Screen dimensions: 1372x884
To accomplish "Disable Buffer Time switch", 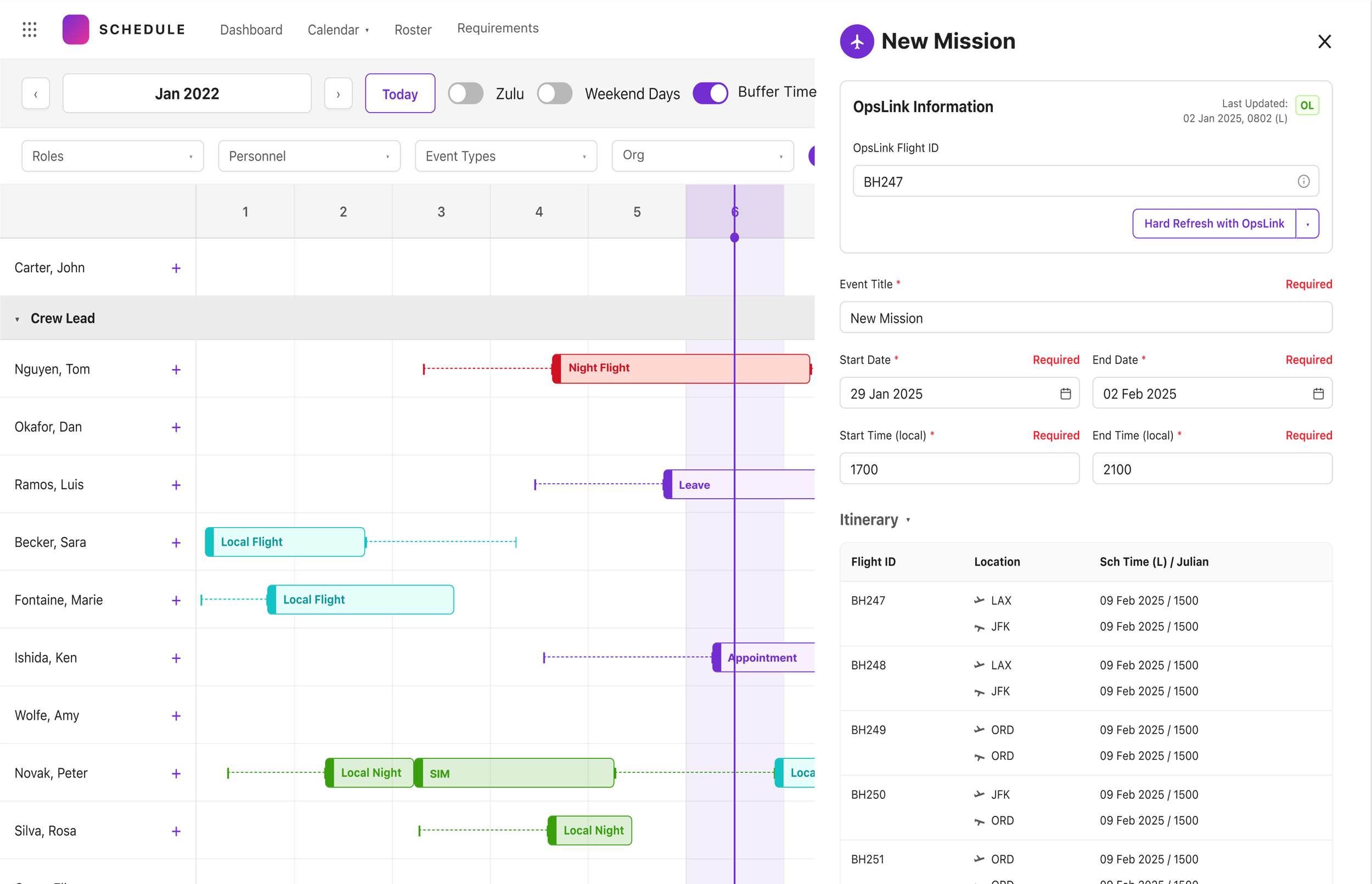I will [710, 93].
